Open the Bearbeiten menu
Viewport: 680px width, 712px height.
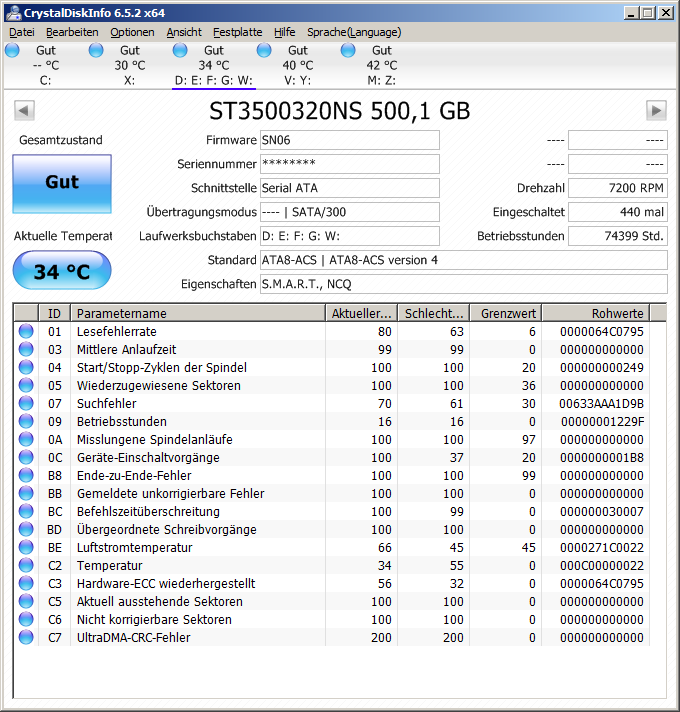tap(72, 32)
